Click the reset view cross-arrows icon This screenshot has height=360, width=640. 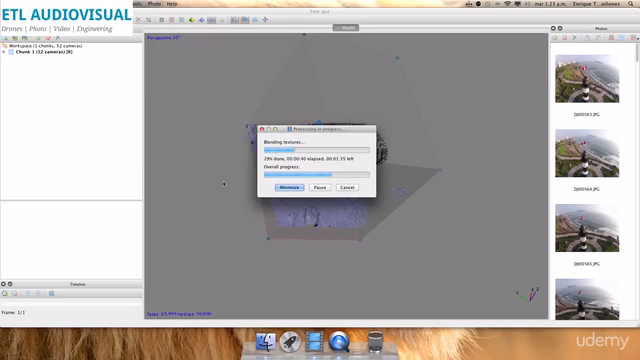265,20
